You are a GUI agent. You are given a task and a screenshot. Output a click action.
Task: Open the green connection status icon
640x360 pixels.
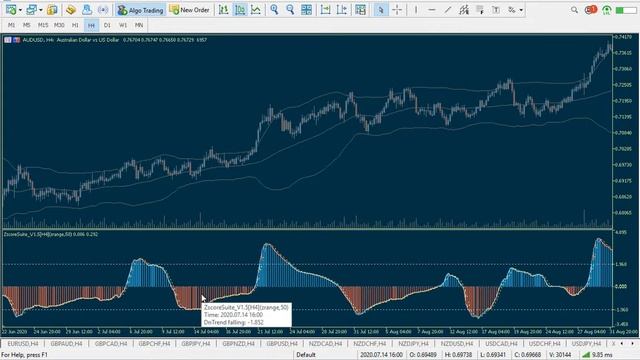click(x=607, y=10)
